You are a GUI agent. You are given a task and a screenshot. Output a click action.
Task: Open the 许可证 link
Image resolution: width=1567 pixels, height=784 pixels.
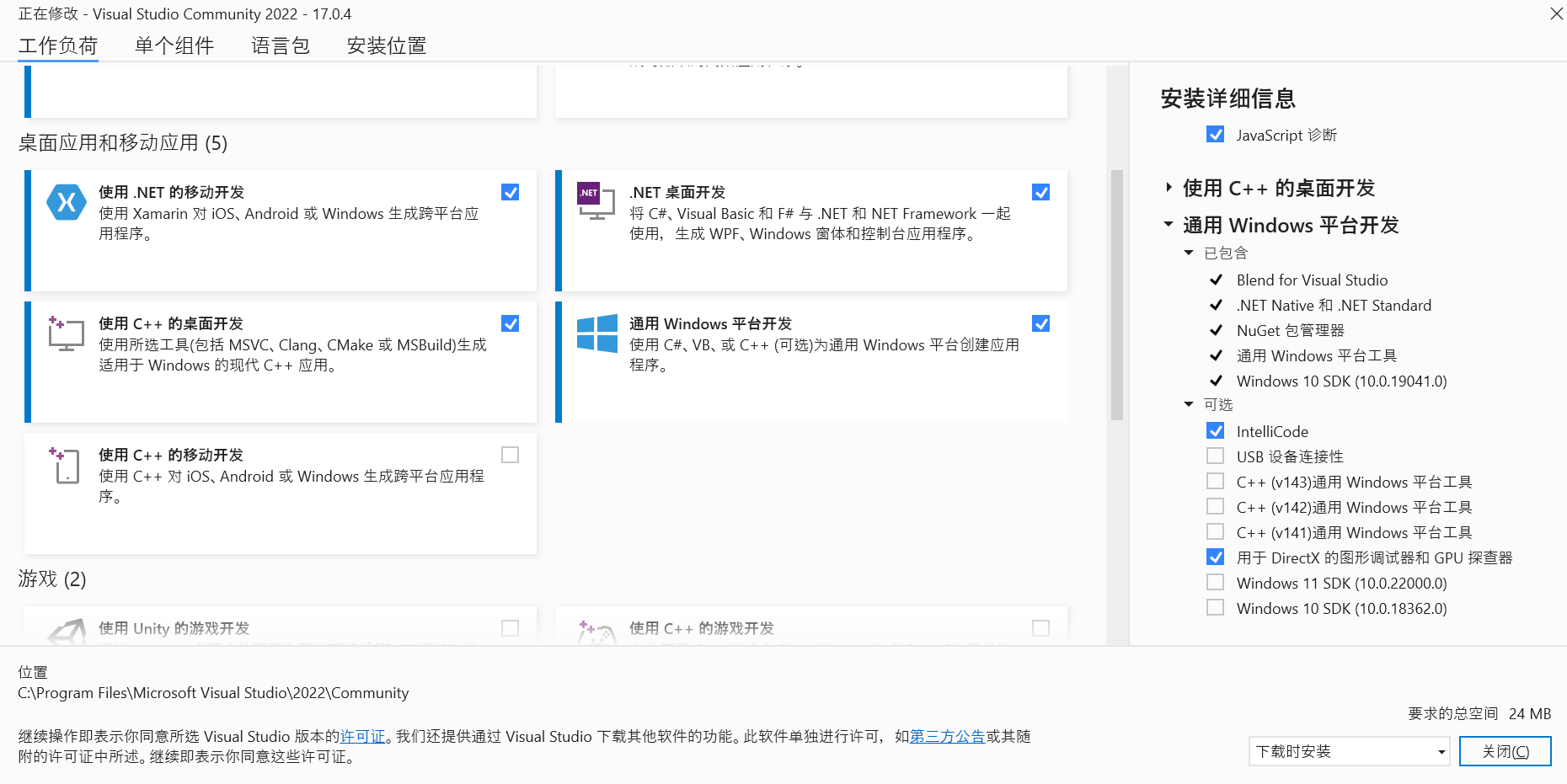tap(363, 737)
